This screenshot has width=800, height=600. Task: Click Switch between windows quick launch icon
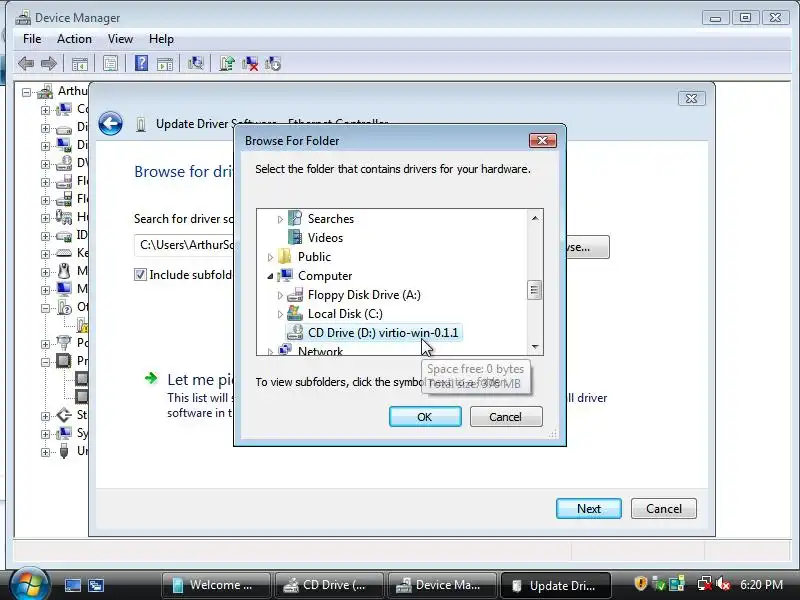tap(96, 585)
